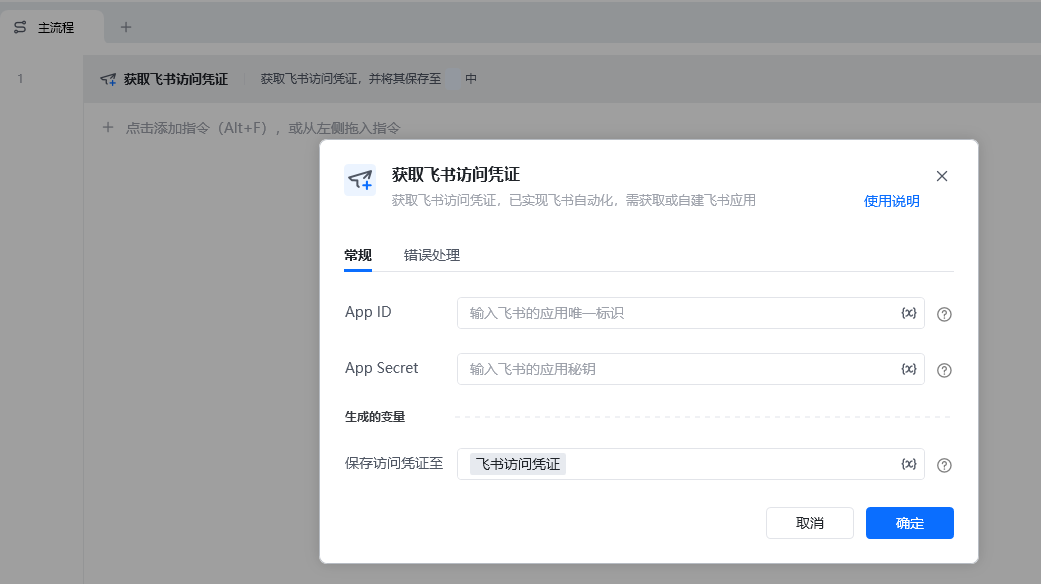Viewport: 1041px width, 584px height.
Task: Select the 常规 tab
Action: point(358,255)
